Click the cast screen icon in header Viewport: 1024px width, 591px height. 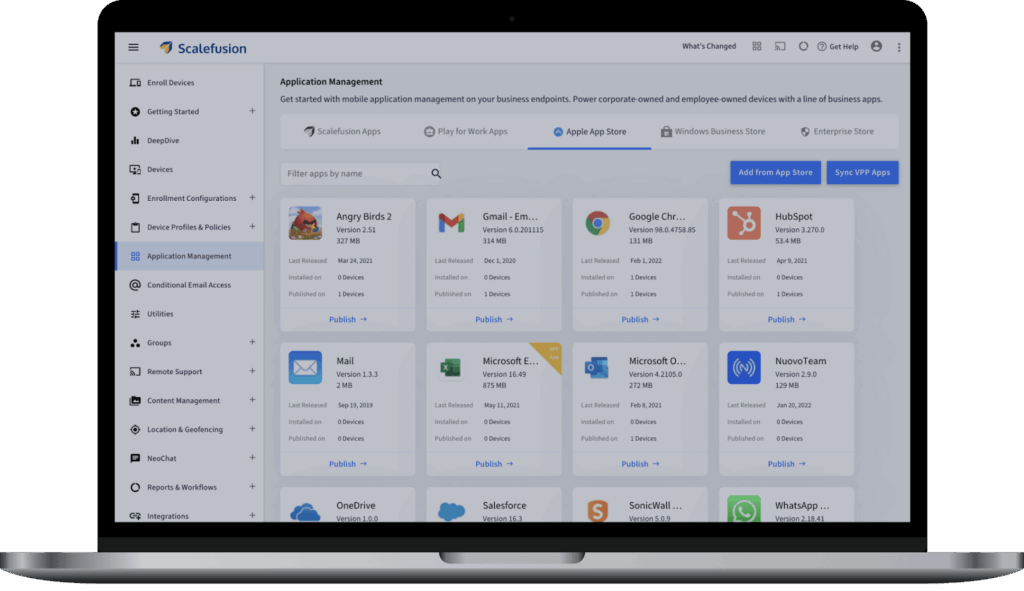coord(780,47)
